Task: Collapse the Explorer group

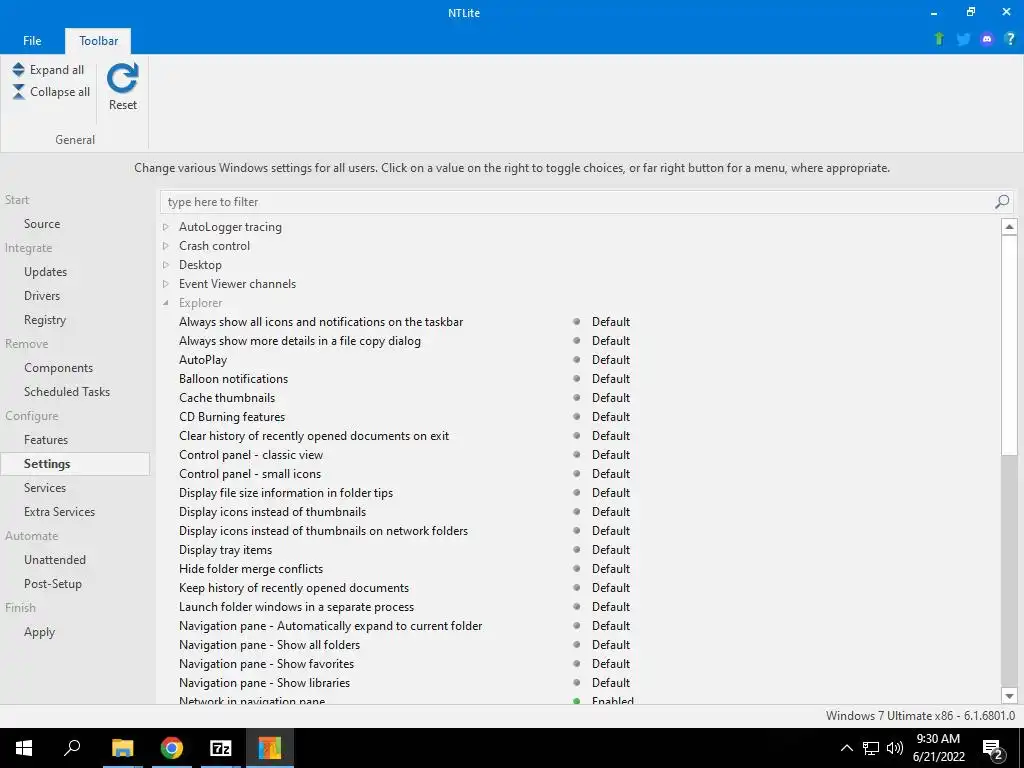Action: (166, 302)
